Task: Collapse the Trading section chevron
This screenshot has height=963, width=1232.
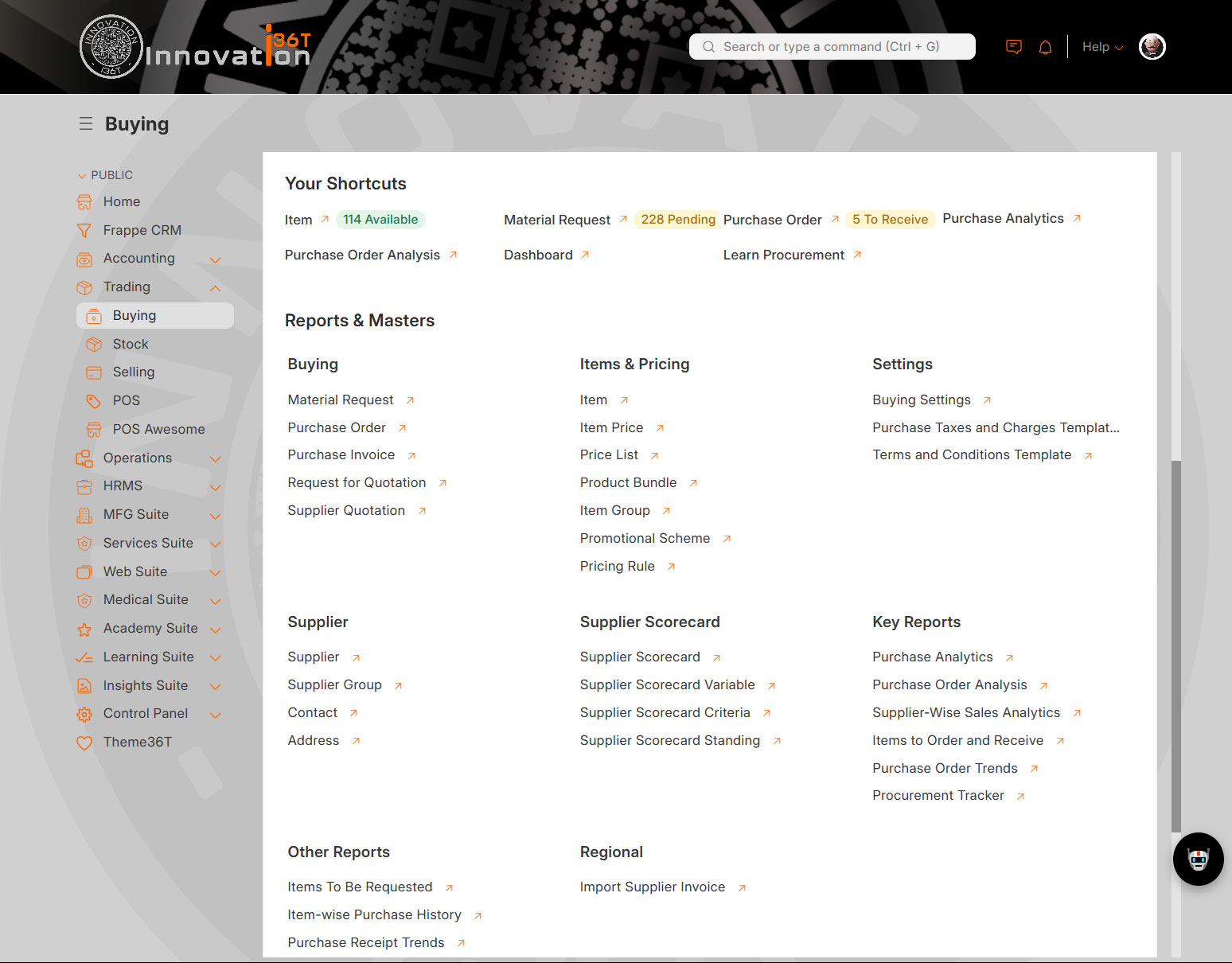Action: 215,288
